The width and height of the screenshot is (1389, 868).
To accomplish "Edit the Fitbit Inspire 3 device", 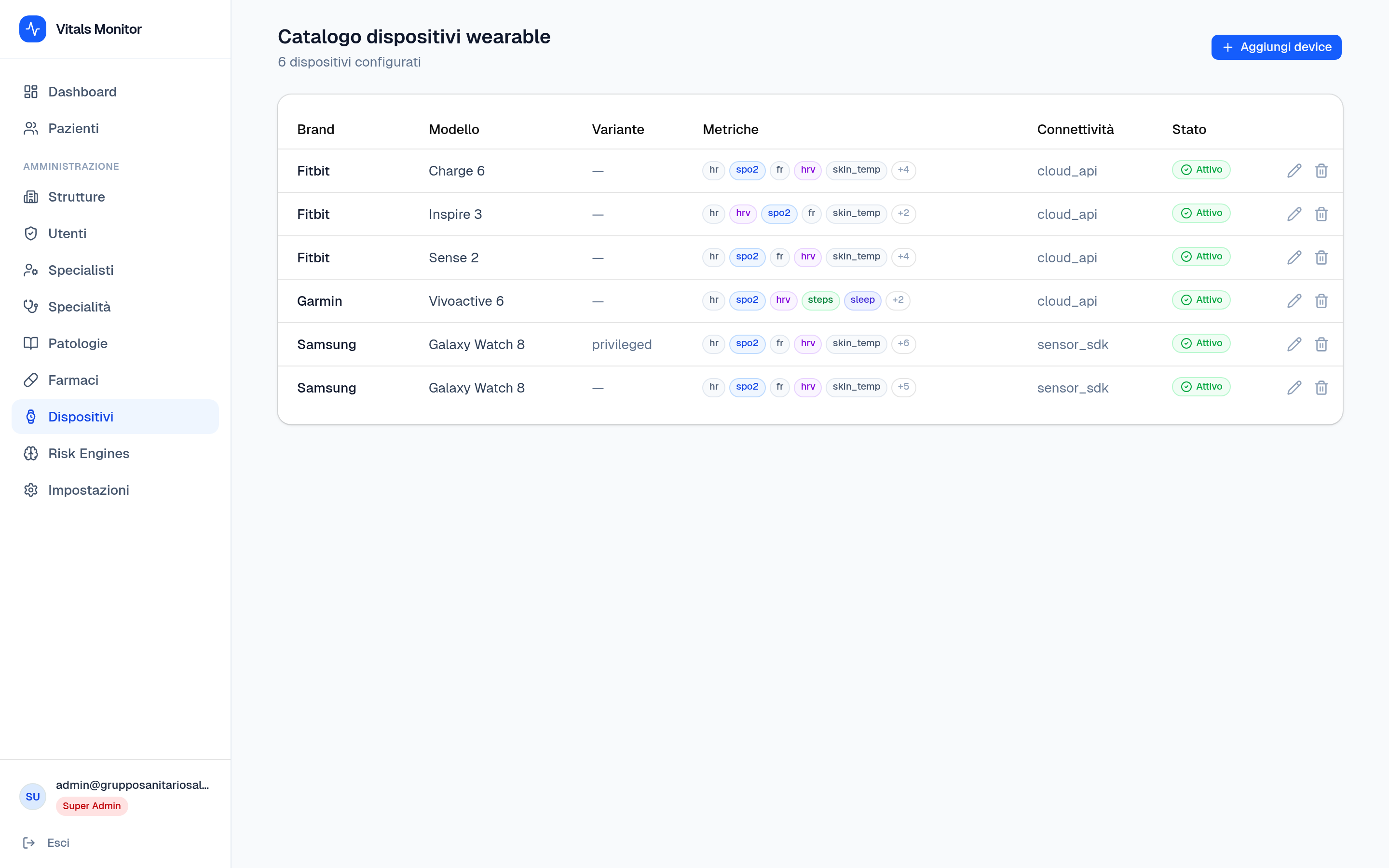I will coord(1294,214).
